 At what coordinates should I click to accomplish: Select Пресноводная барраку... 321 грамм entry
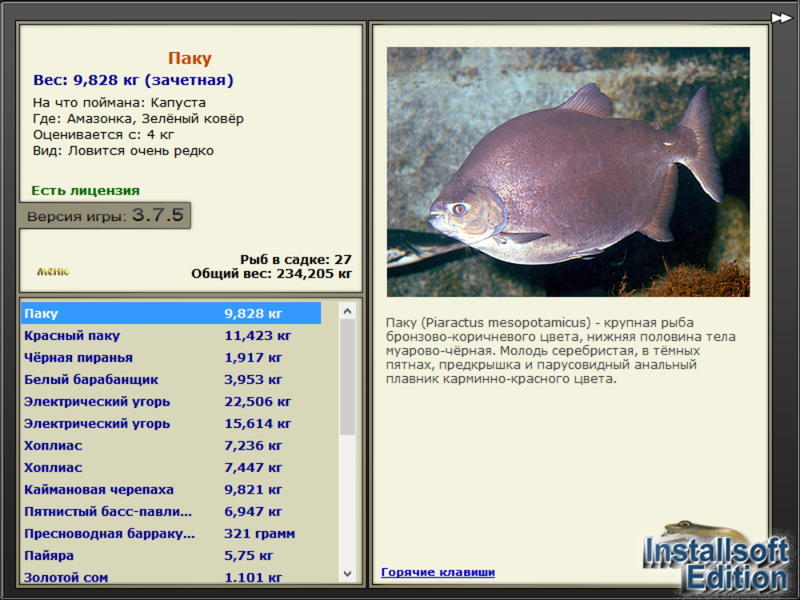[x=171, y=533]
